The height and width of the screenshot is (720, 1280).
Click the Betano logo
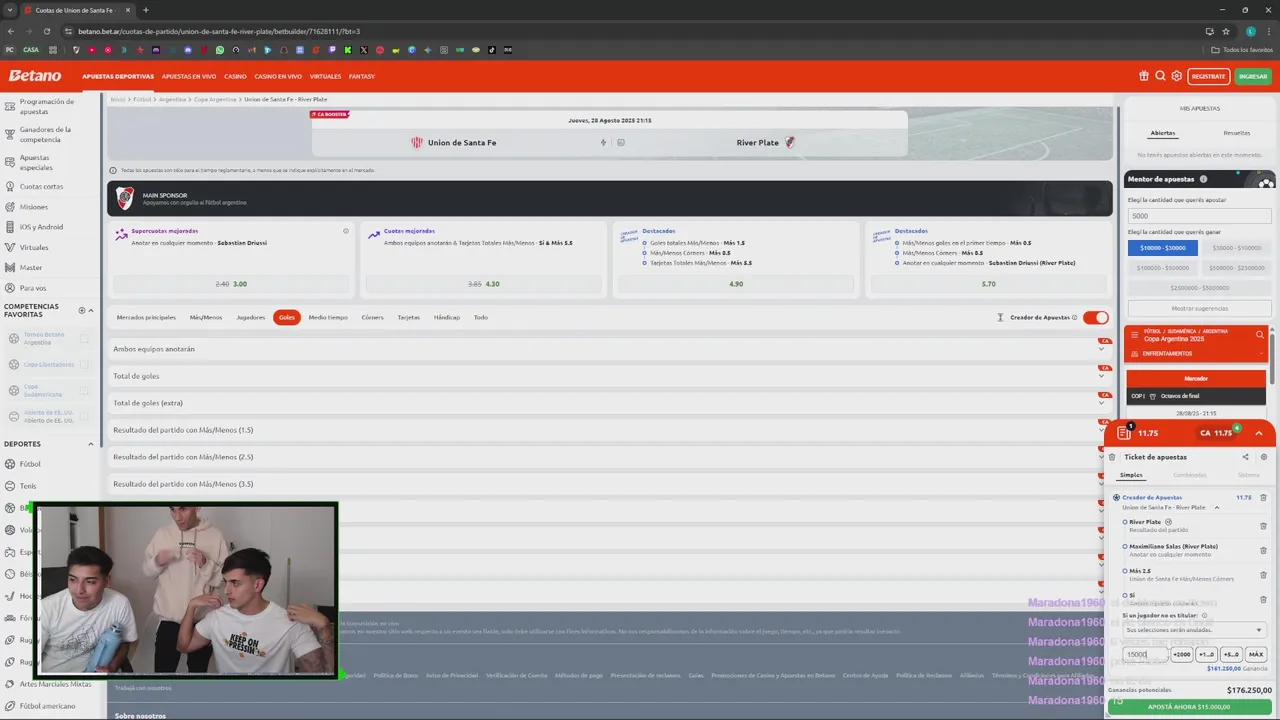click(x=35, y=76)
